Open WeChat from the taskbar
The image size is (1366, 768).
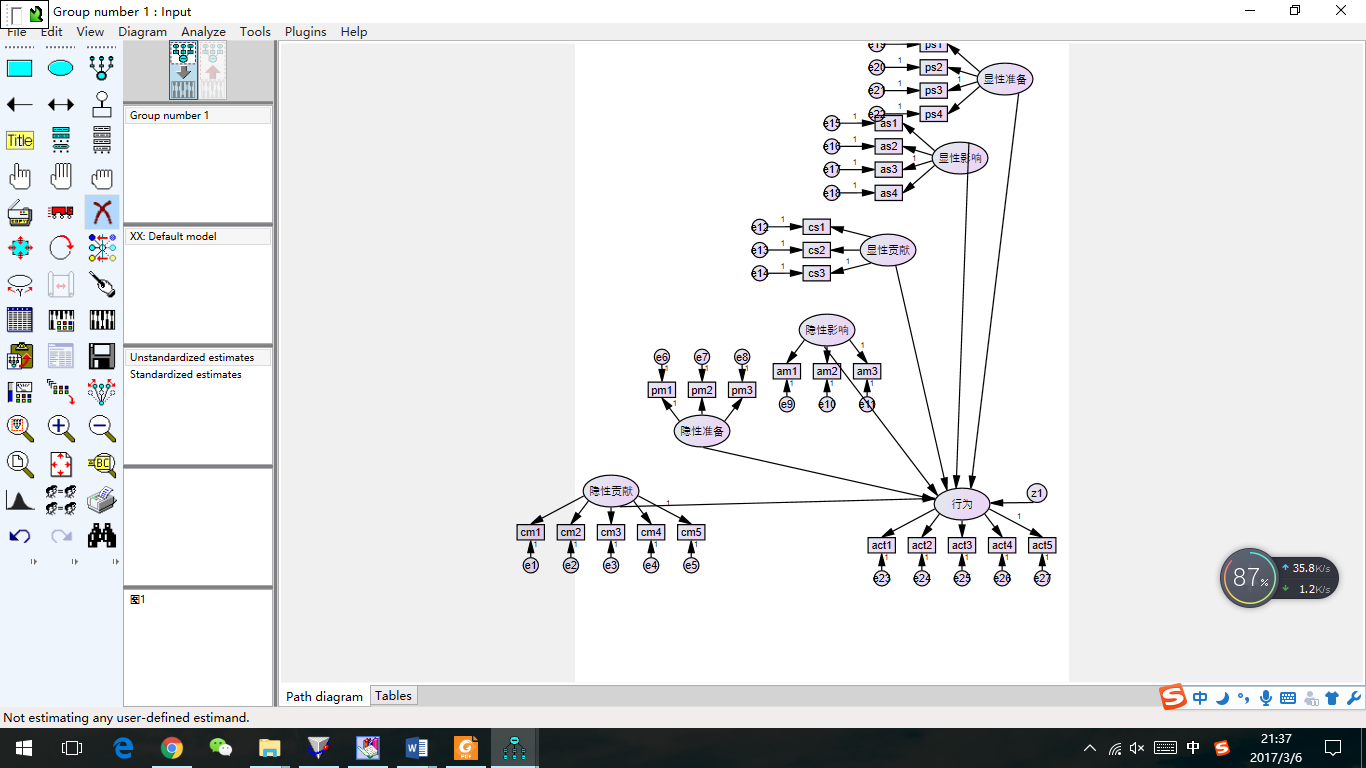221,748
